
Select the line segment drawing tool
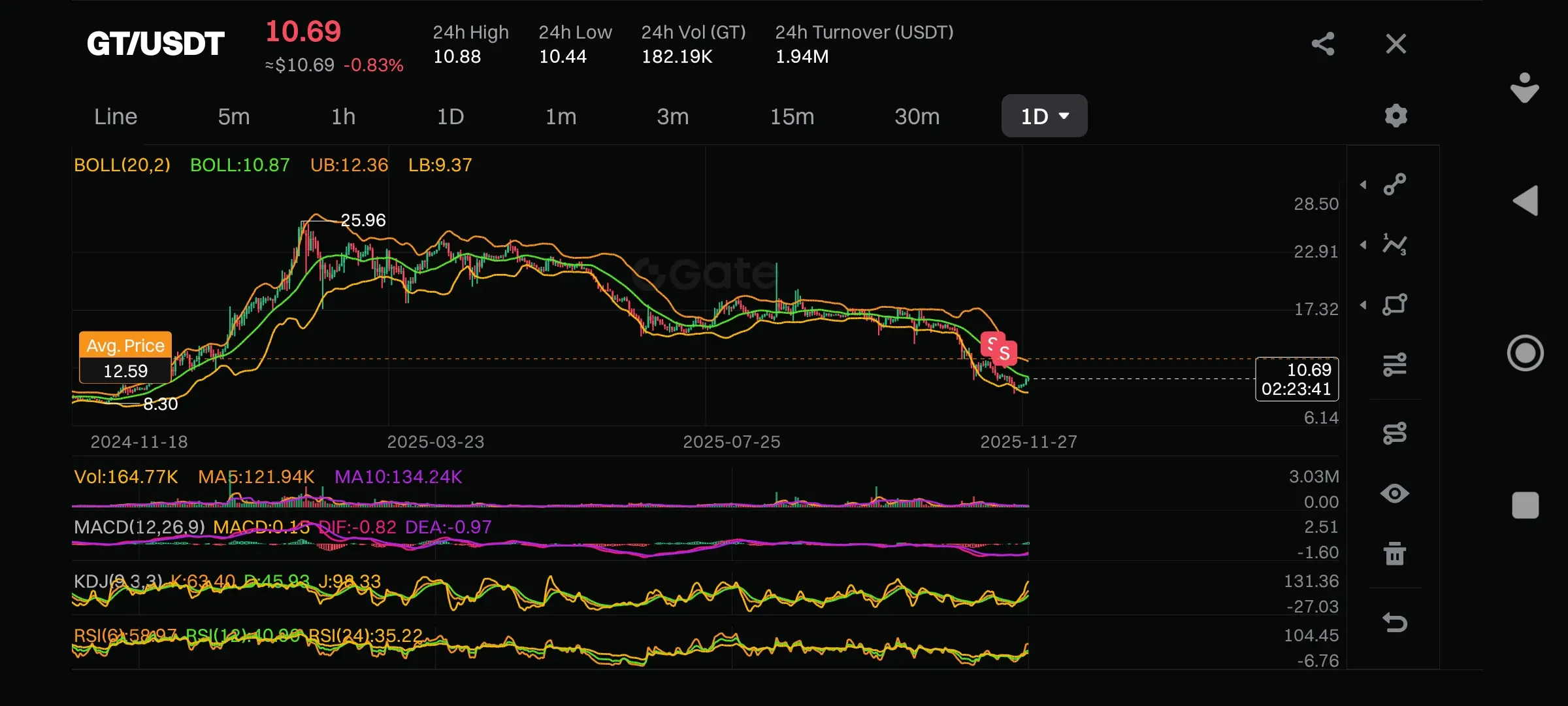pyautogui.click(x=1395, y=184)
